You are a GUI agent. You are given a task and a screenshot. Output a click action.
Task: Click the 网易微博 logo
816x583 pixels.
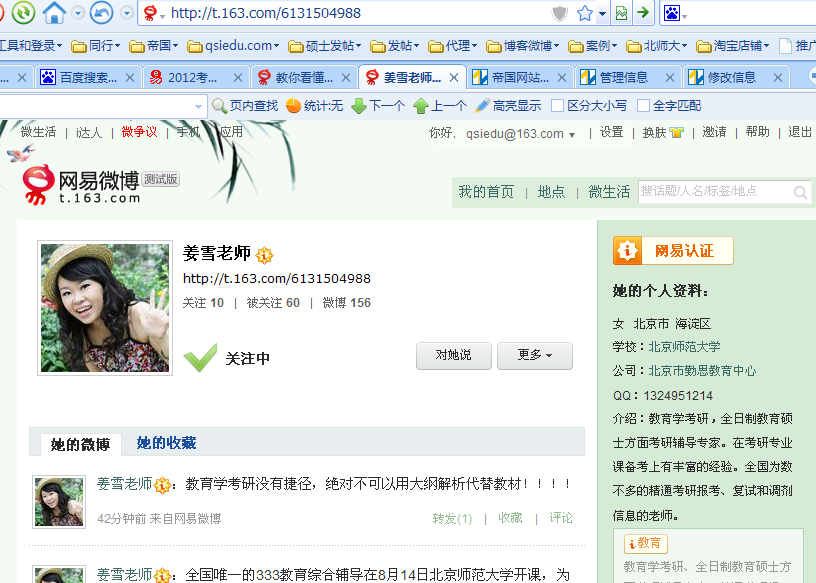click(82, 185)
